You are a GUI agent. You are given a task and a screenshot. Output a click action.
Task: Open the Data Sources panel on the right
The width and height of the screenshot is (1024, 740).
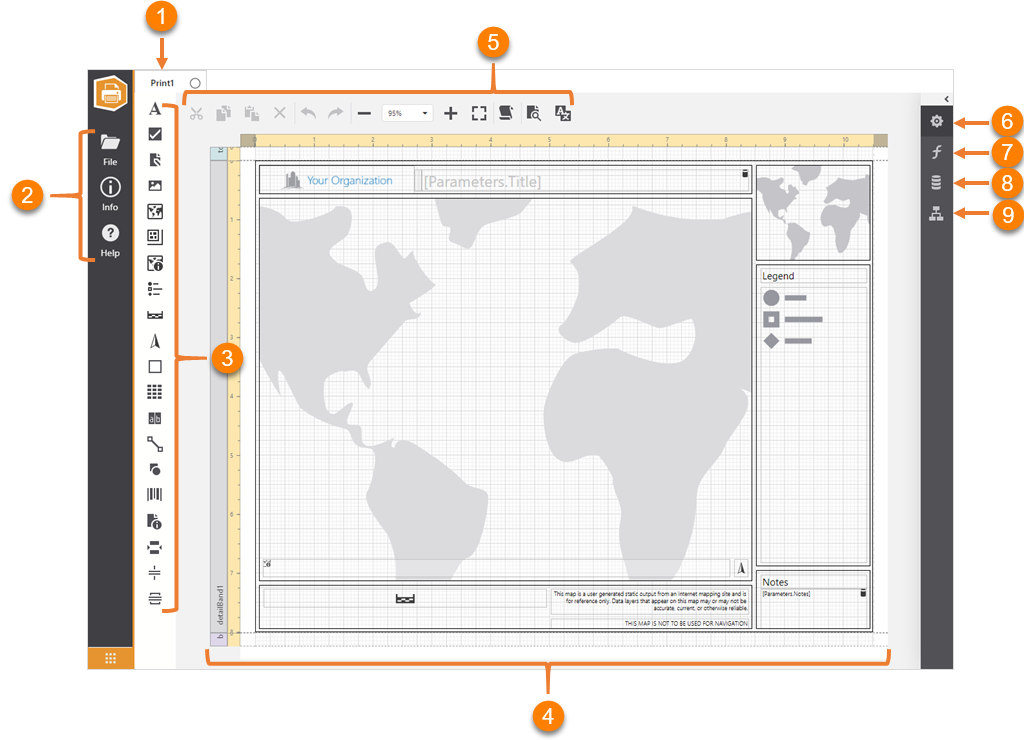[x=934, y=182]
